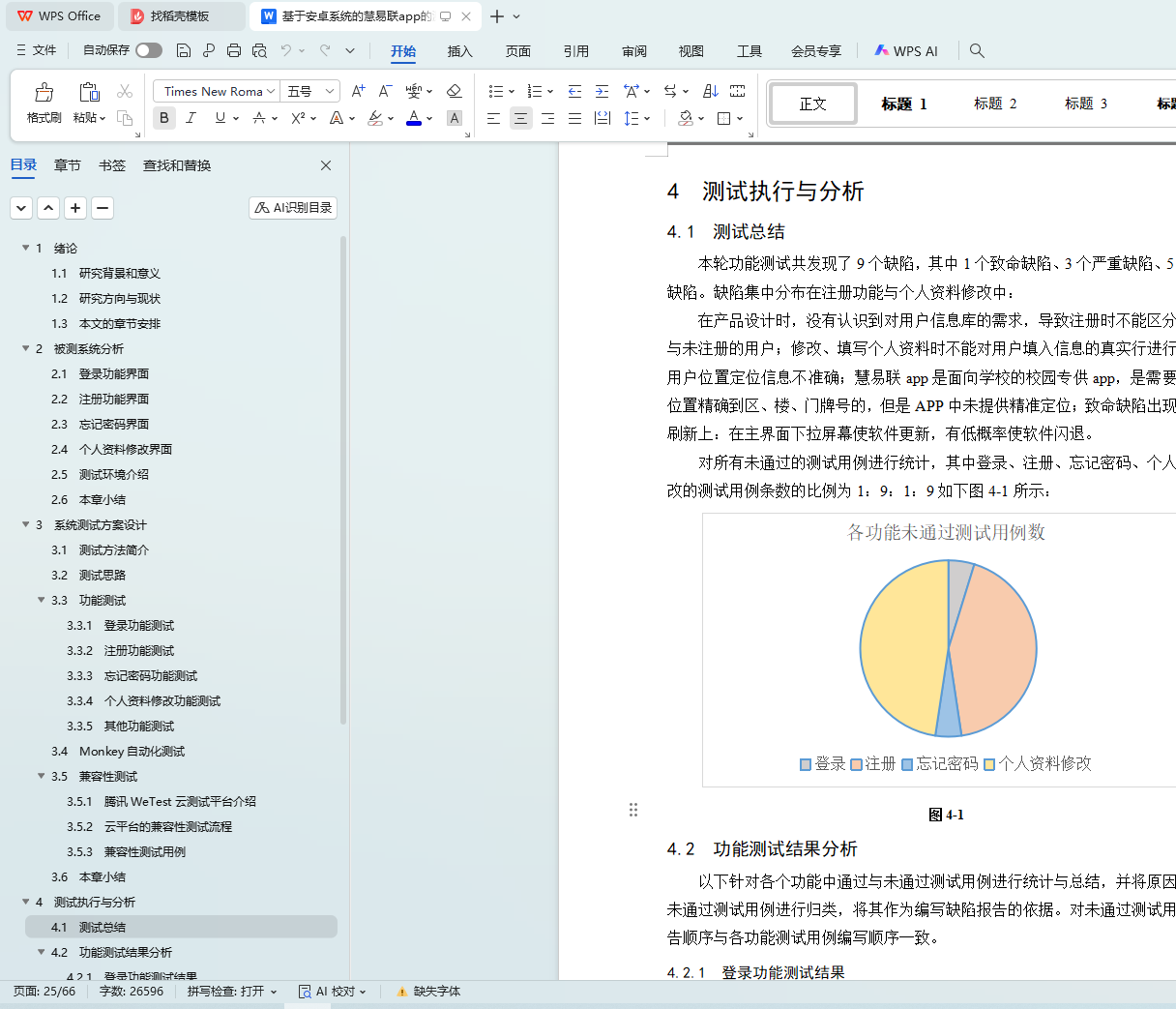Image resolution: width=1176 pixels, height=1009 pixels.
Task: Click the AI识别目录 button
Action: [293, 208]
